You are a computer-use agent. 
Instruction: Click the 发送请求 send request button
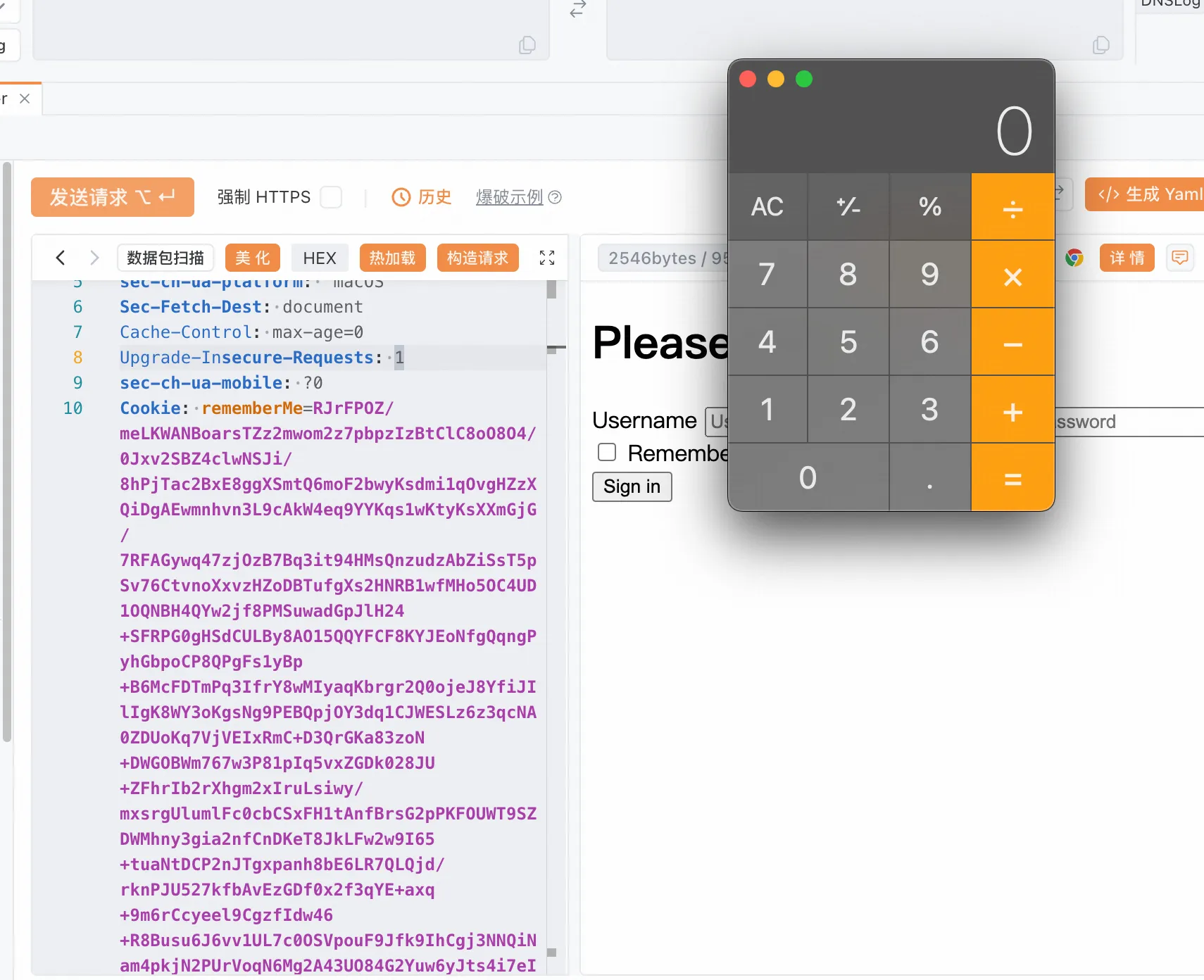tap(113, 197)
